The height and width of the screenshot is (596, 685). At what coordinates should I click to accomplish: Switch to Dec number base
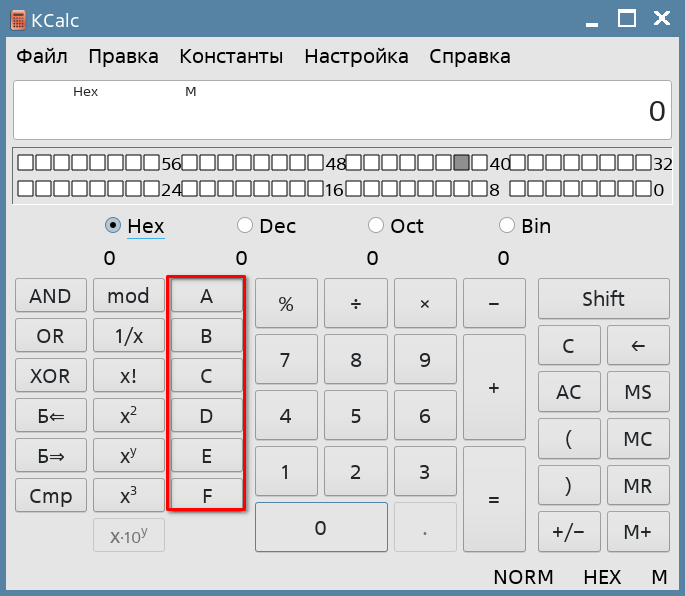click(x=245, y=226)
